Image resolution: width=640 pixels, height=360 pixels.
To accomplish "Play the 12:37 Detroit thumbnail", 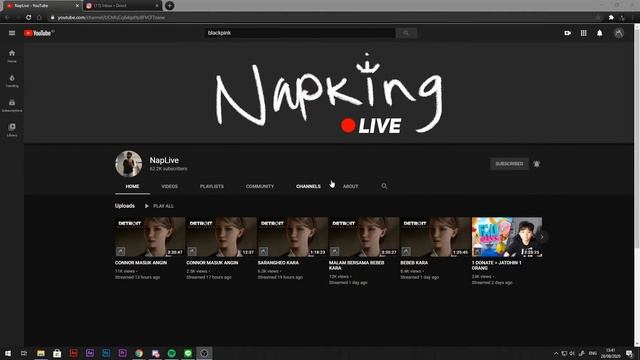I will pyautogui.click(x=221, y=237).
